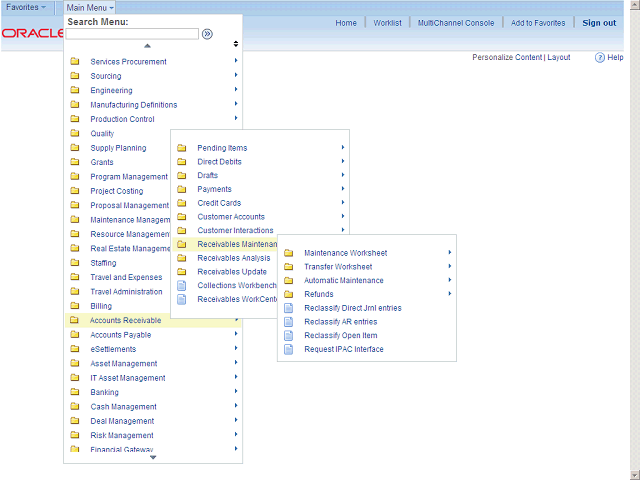
Task: Click the Sign out link
Action: click(x=599, y=23)
